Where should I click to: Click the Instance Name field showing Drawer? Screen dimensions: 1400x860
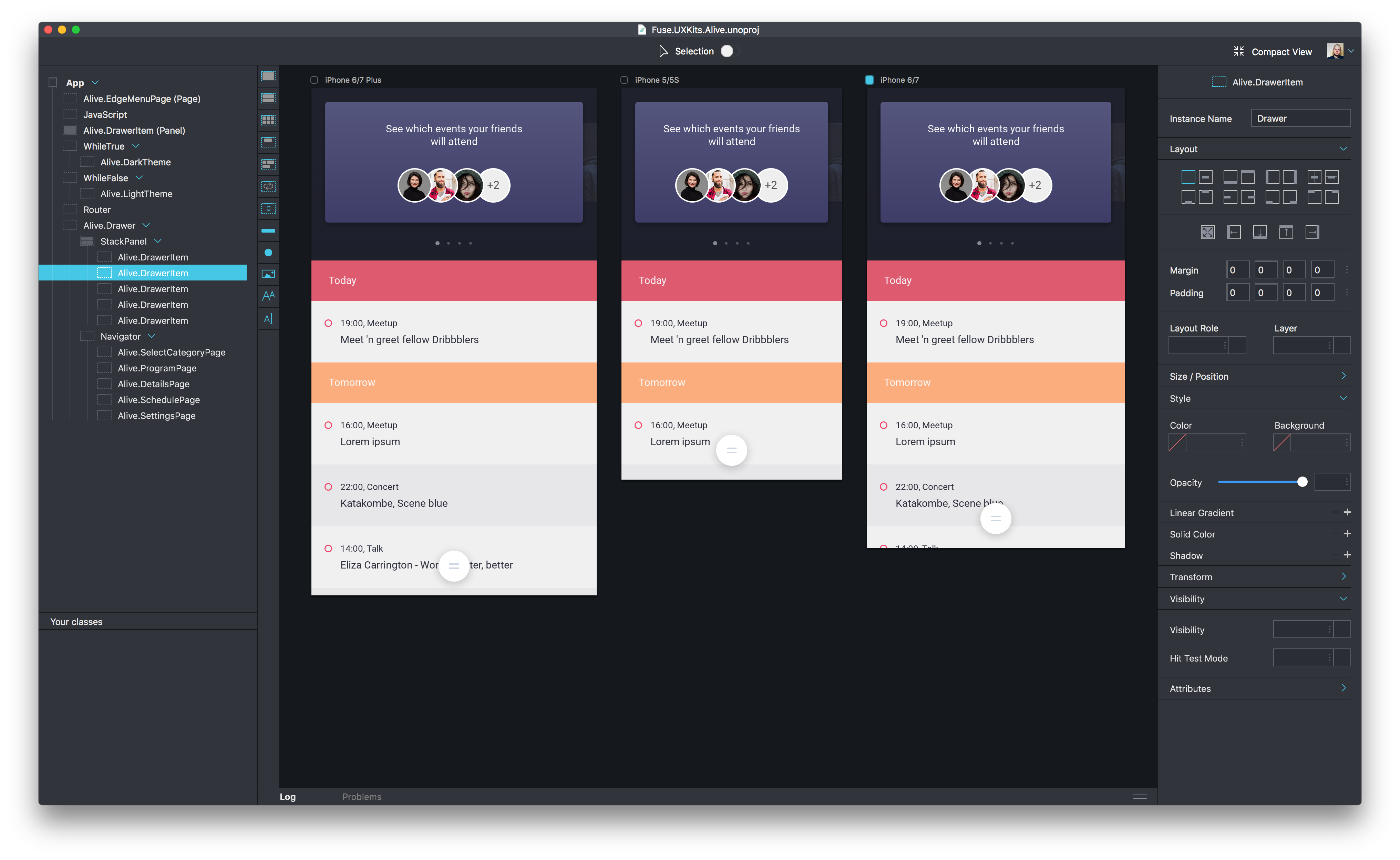(1300, 118)
